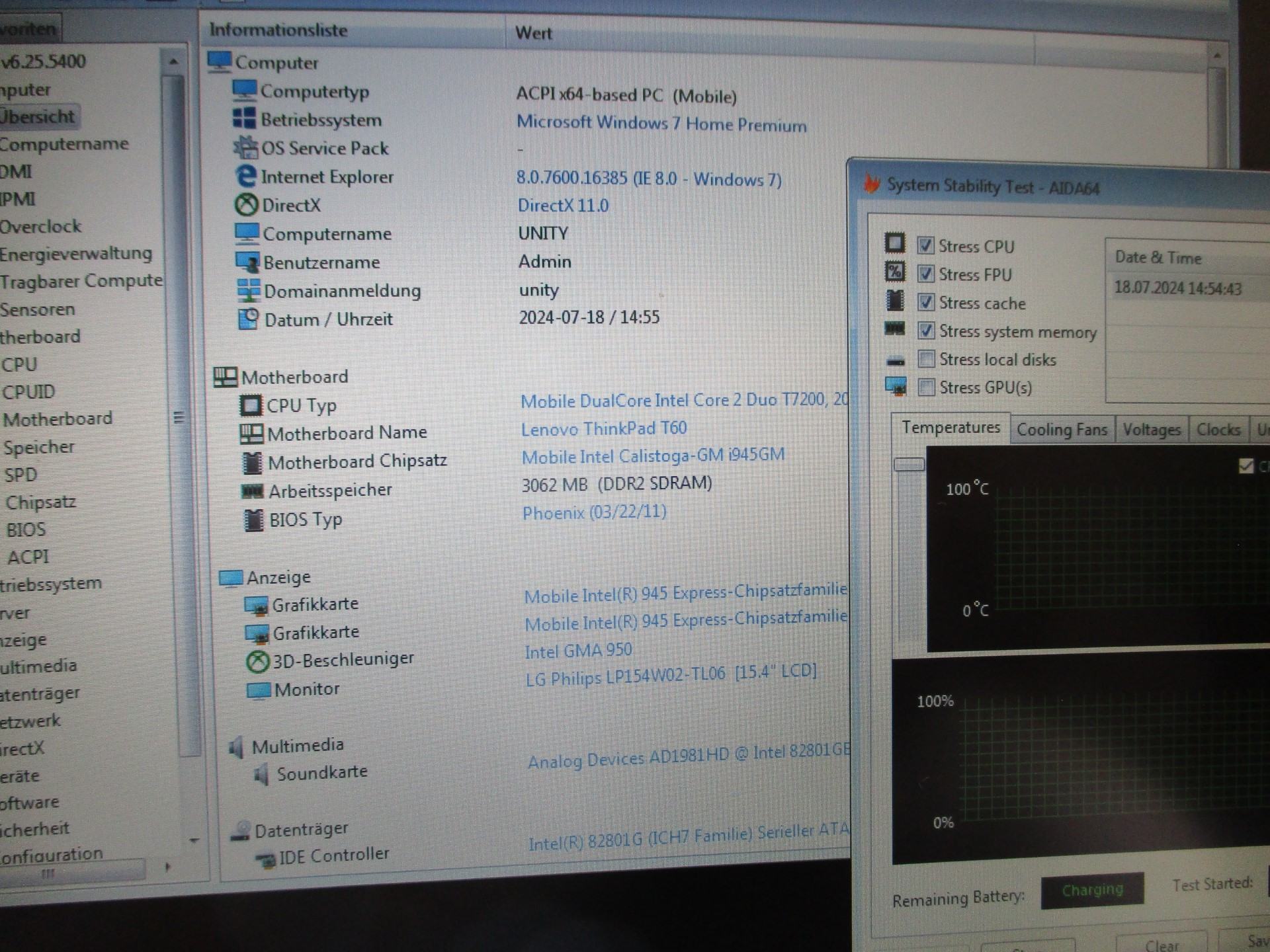Switch to the Voltages tab
This screenshot has height=952, width=1270.
[1152, 430]
